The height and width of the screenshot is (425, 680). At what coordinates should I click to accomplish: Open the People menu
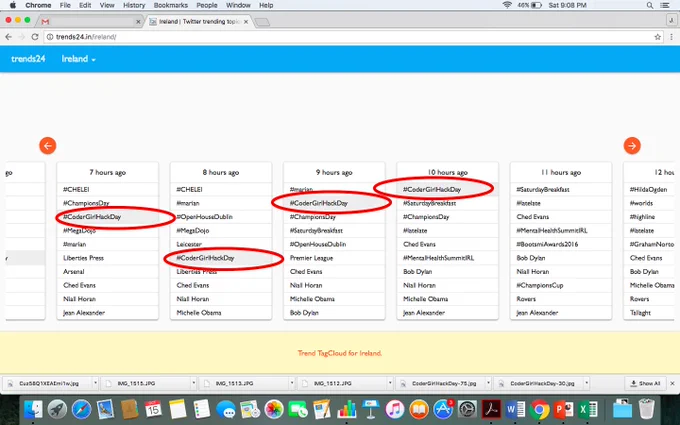click(207, 5)
